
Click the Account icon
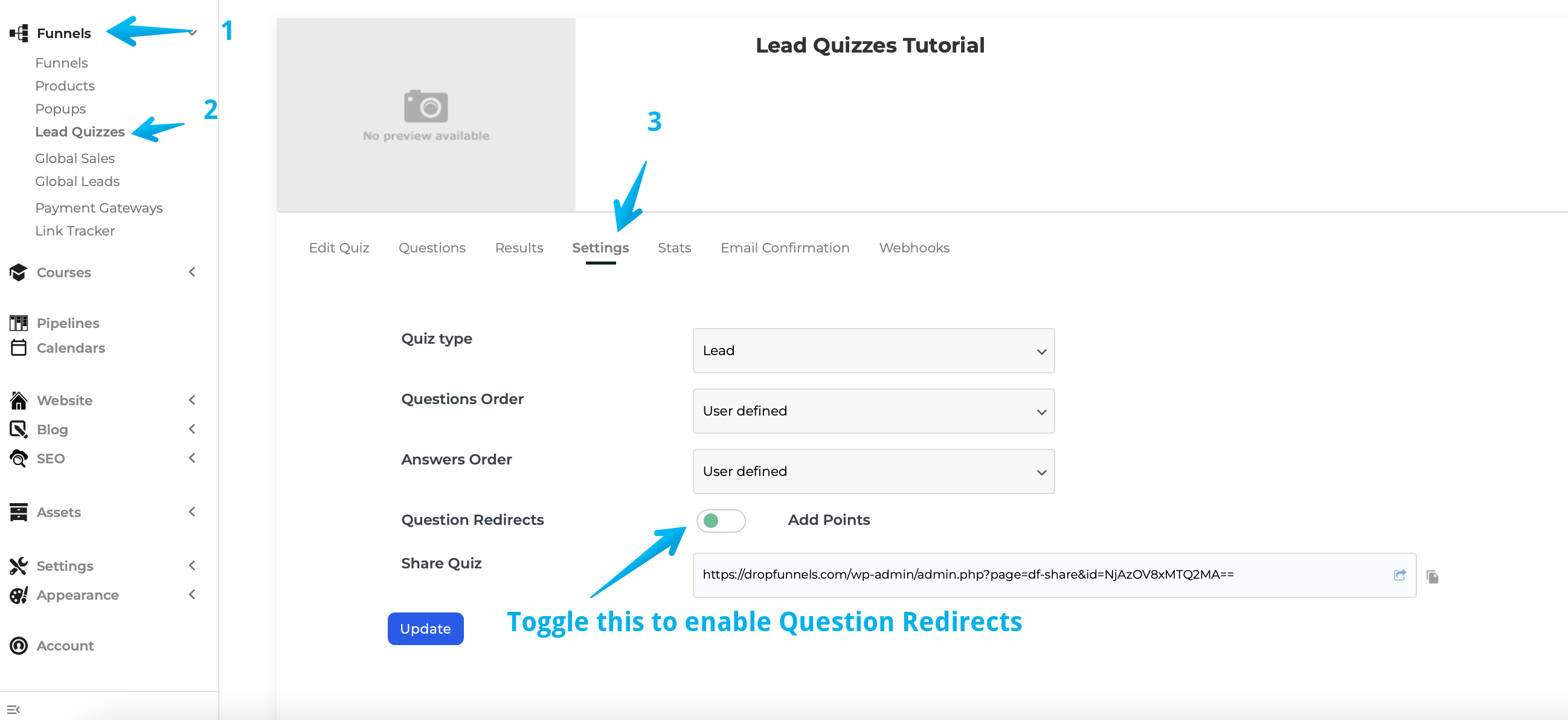coord(18,645)
